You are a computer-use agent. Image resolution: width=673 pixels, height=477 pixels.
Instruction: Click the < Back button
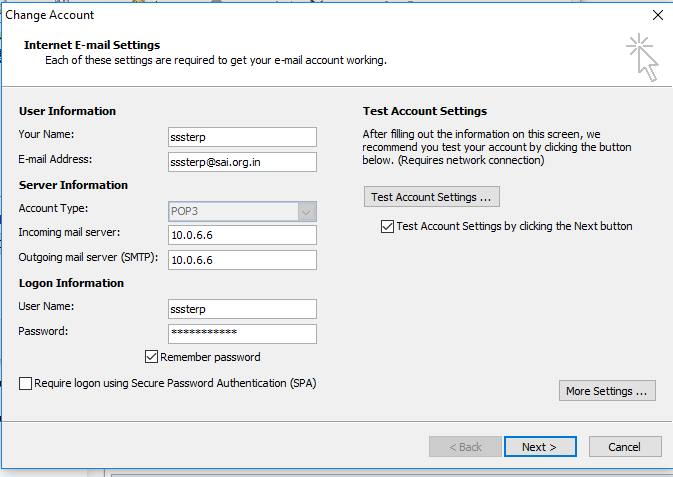[x=465, y=447]
